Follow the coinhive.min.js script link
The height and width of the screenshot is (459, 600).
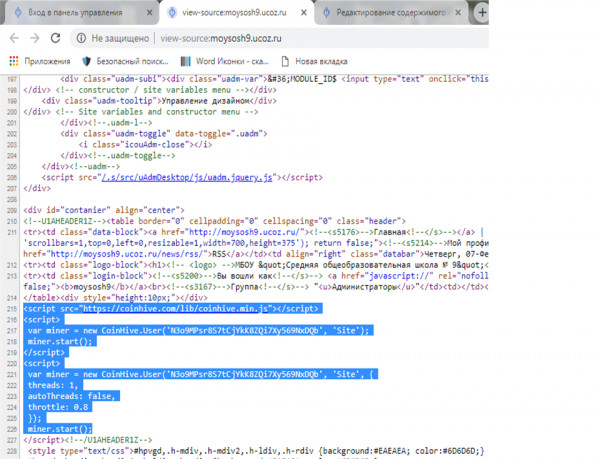tap(175, 309)
